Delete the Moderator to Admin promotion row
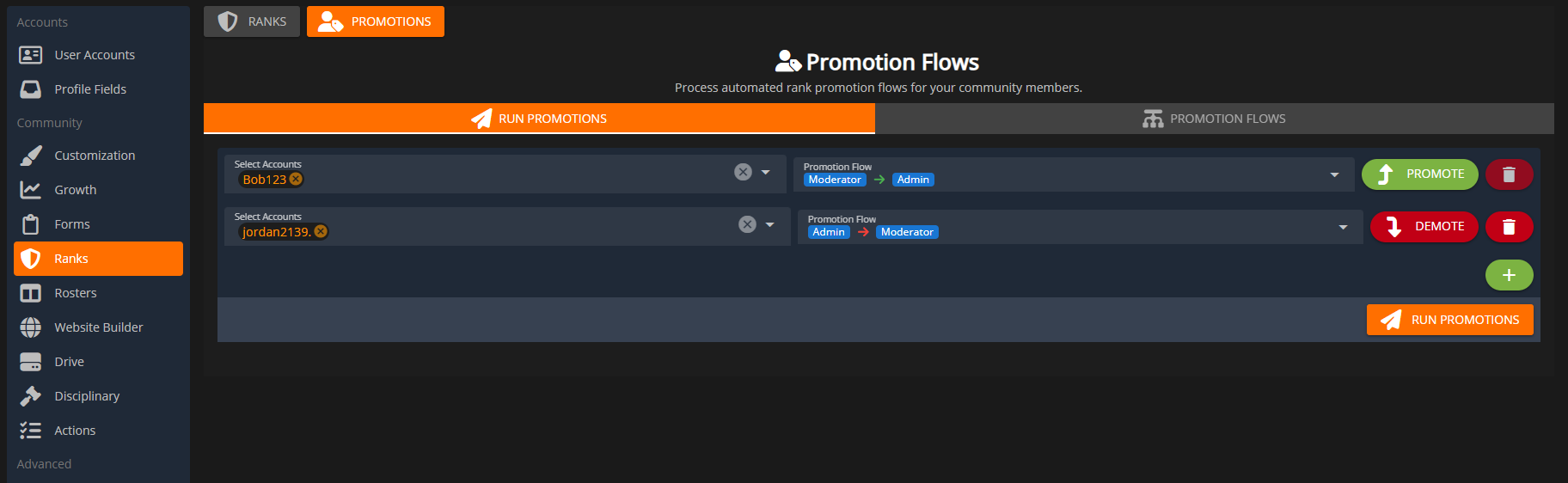 [x=1509, y=174]
